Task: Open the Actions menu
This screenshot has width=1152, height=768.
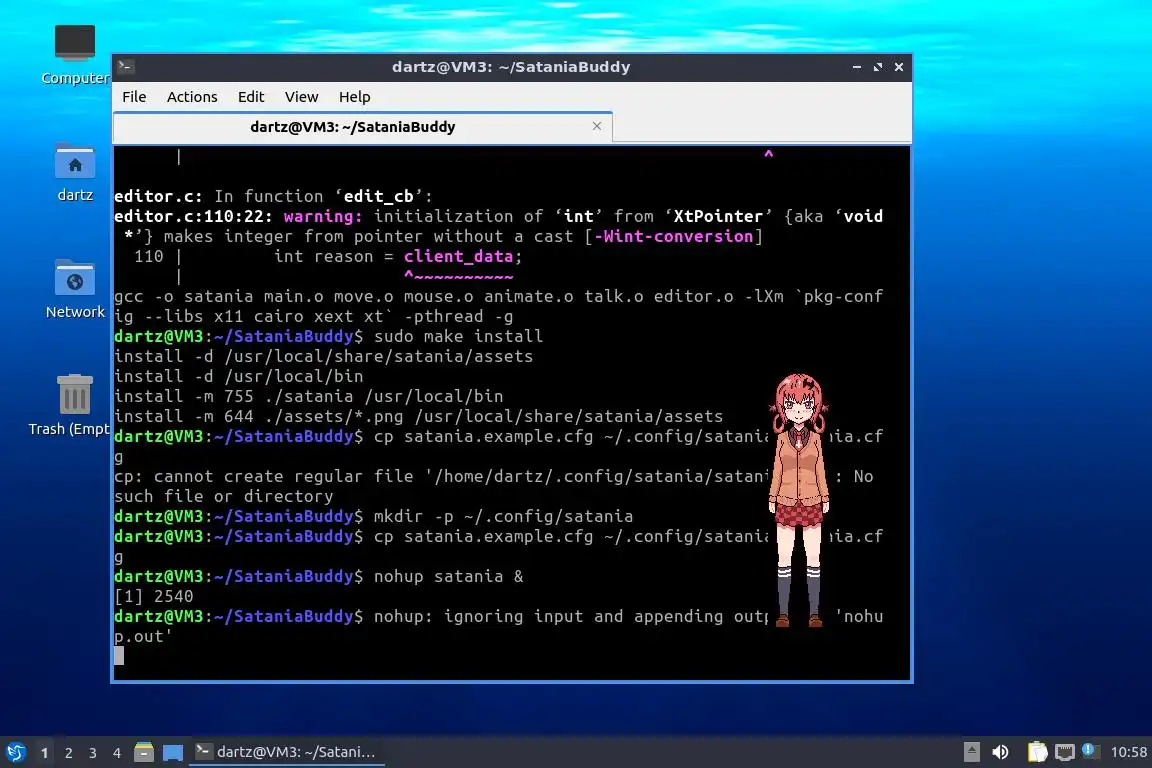Action: tap(192, 97)
